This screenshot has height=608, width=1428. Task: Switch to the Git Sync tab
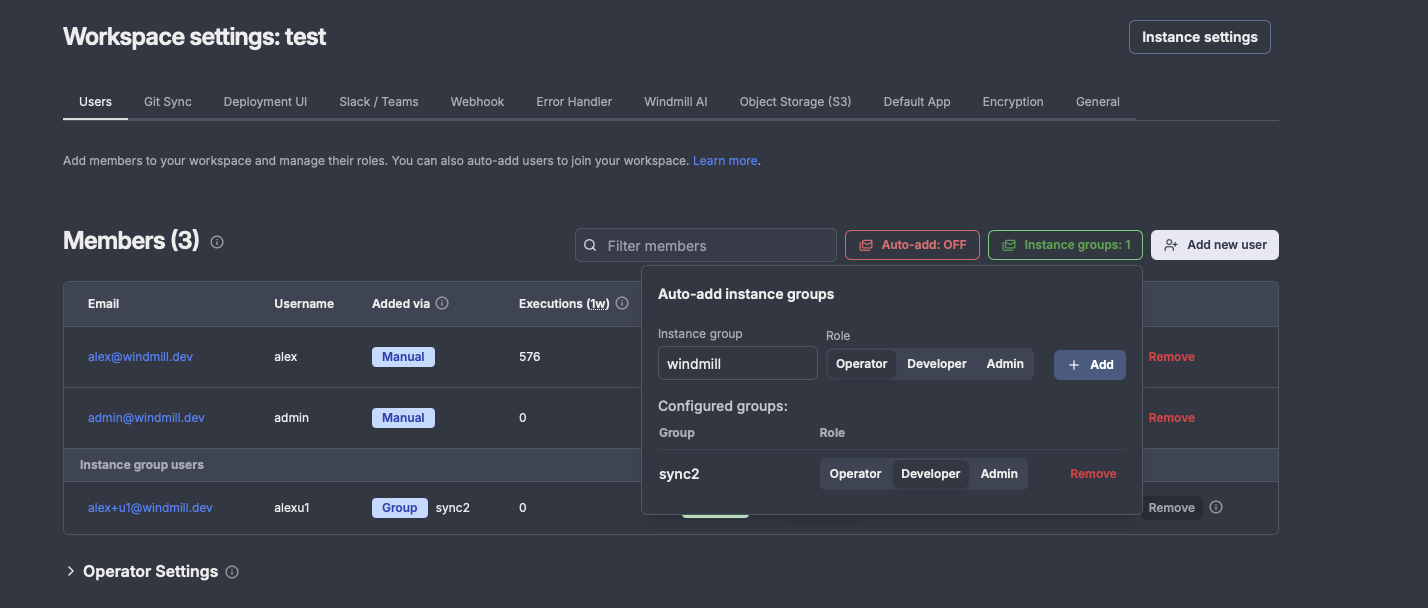tap(167, 102)
